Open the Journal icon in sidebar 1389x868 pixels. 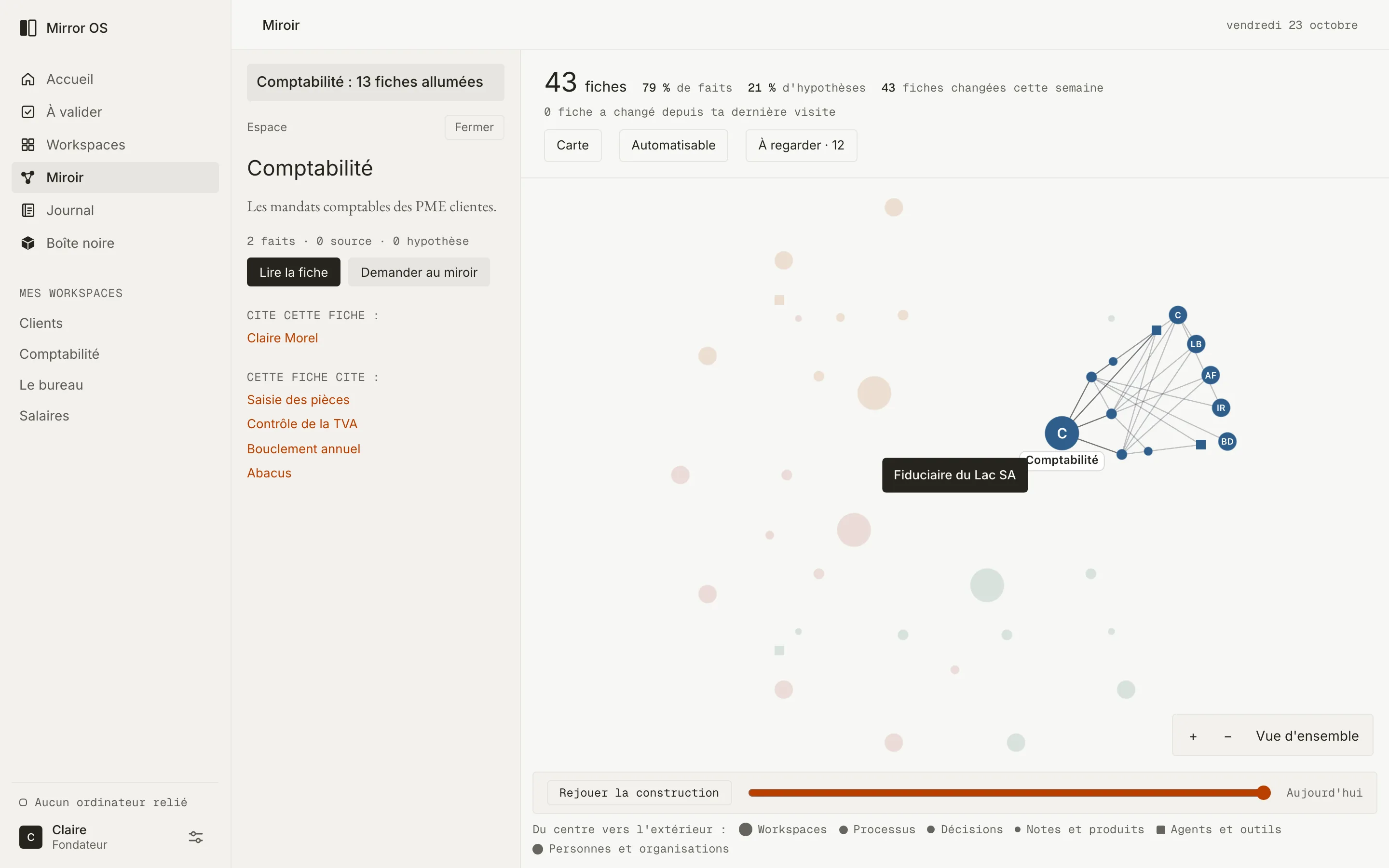click(x=28, y=210)
